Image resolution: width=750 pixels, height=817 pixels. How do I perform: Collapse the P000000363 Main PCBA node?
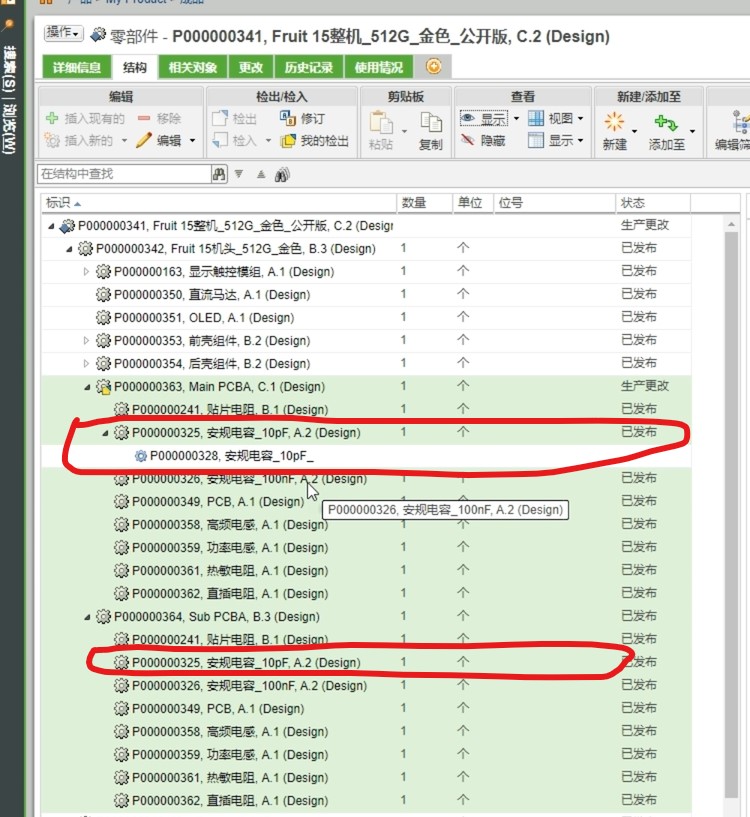pos(87,387)
